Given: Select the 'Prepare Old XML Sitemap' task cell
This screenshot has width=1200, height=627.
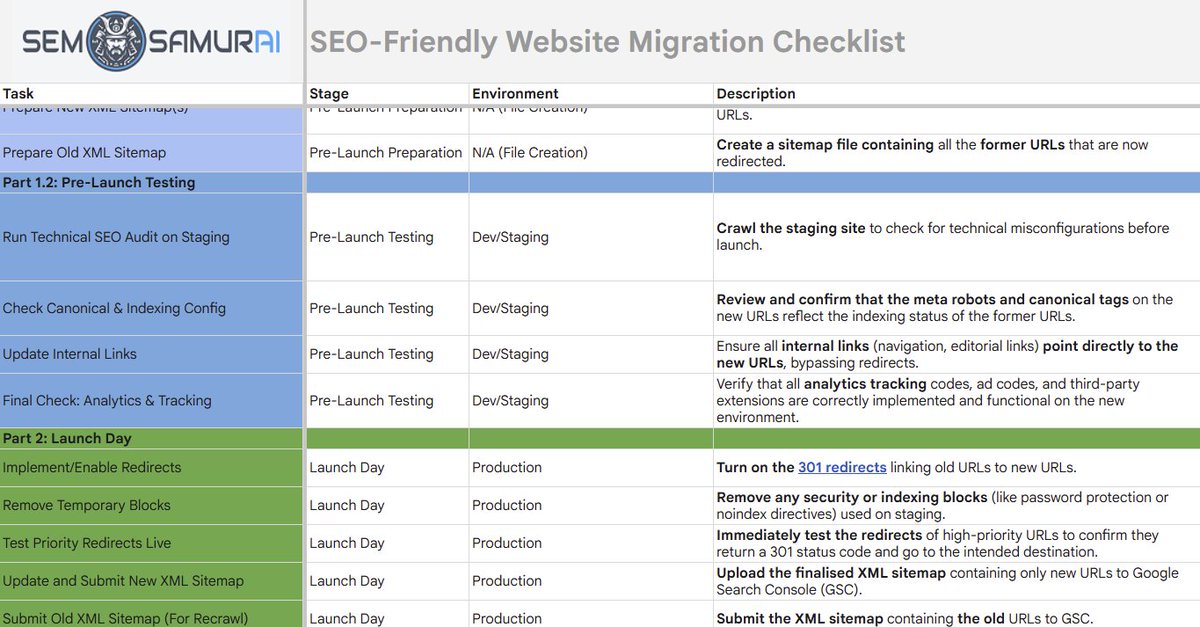Looking at the screenshot, I should [x=152, y=153].
